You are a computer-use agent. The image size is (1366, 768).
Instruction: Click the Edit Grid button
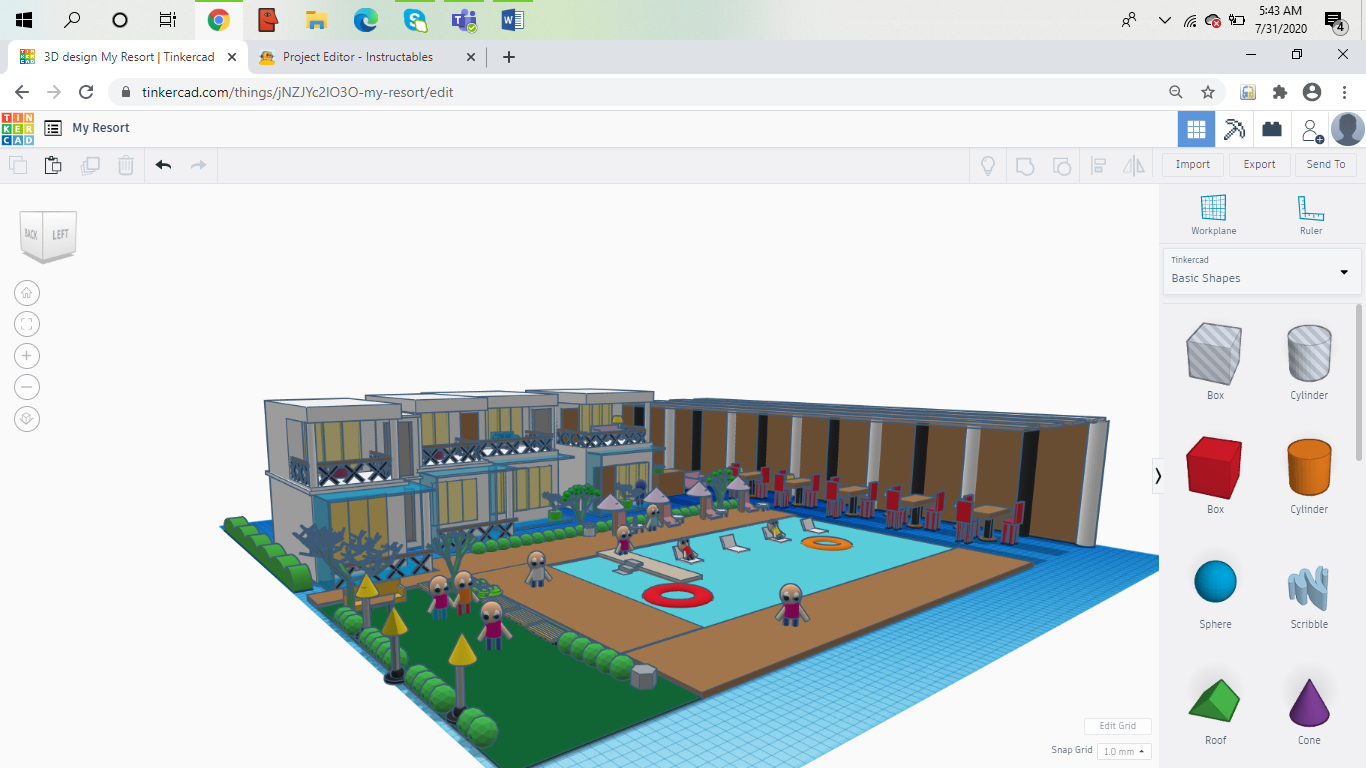(1118, 726)
